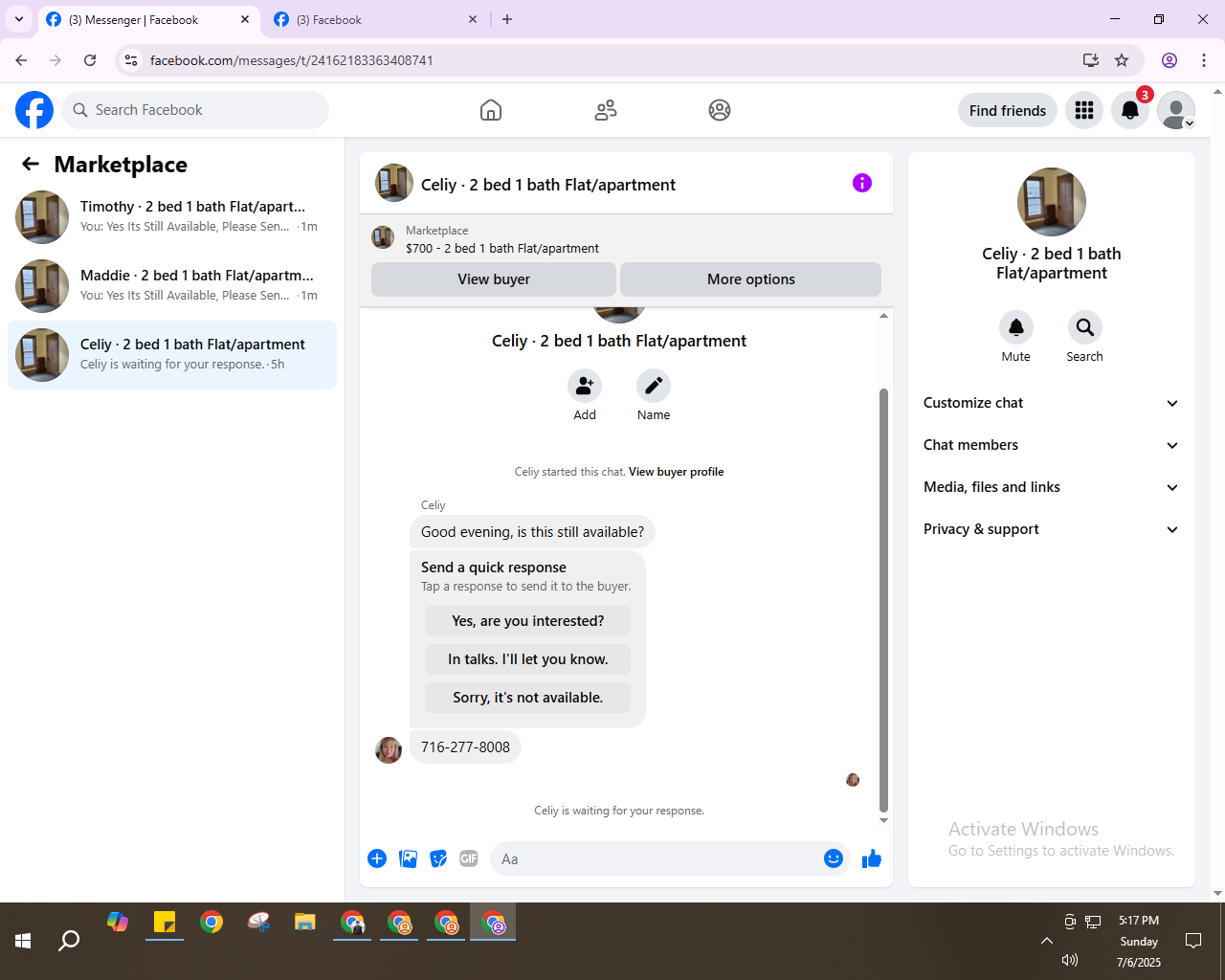This screenshot has height=980, width=1225.
Task: Reload the page in the browser
Action: [90, 60]
